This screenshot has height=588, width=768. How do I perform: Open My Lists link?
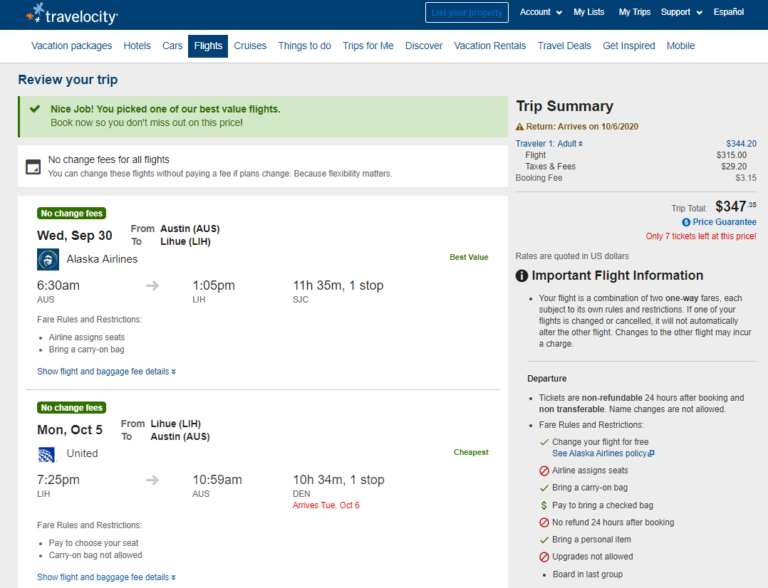[589, 12]
